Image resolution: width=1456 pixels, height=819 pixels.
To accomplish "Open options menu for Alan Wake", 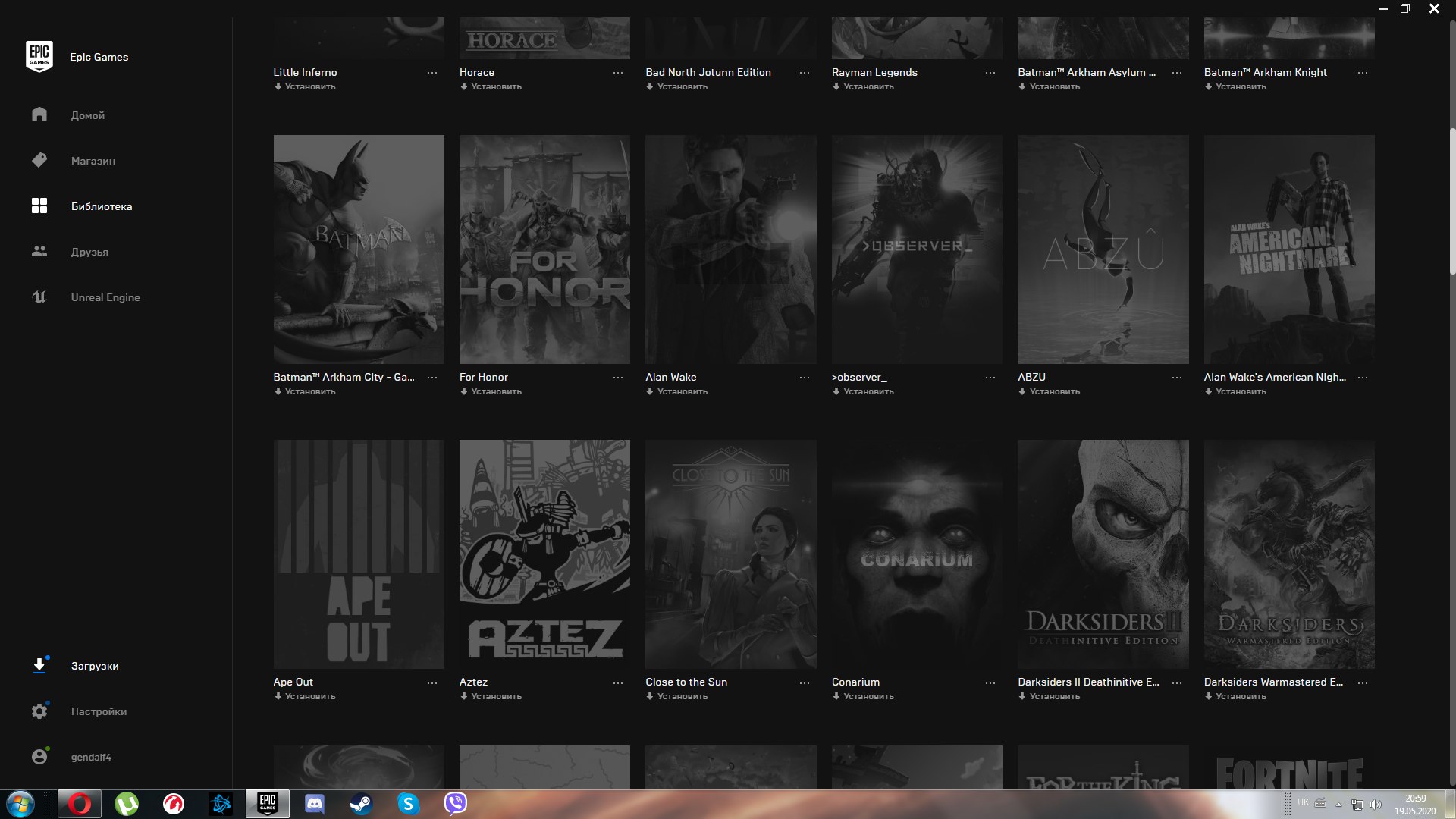I will [805, 378].
